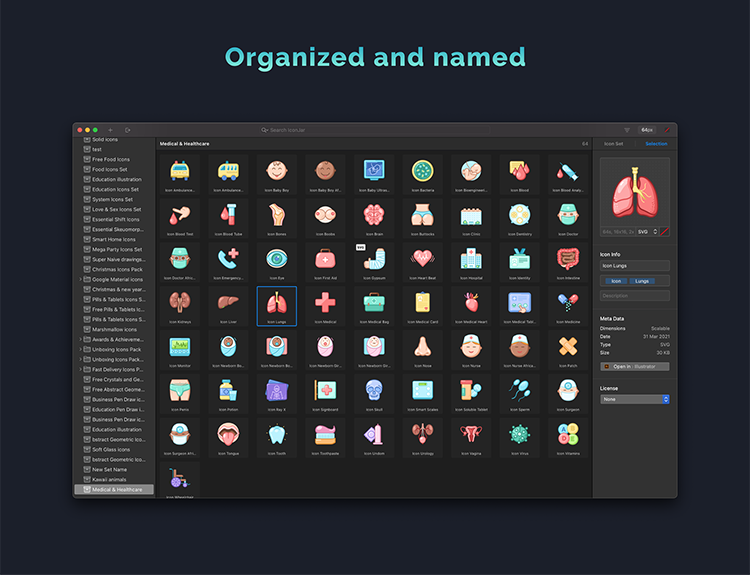
Task: Switch to the Selection tab
Action: 656,144
